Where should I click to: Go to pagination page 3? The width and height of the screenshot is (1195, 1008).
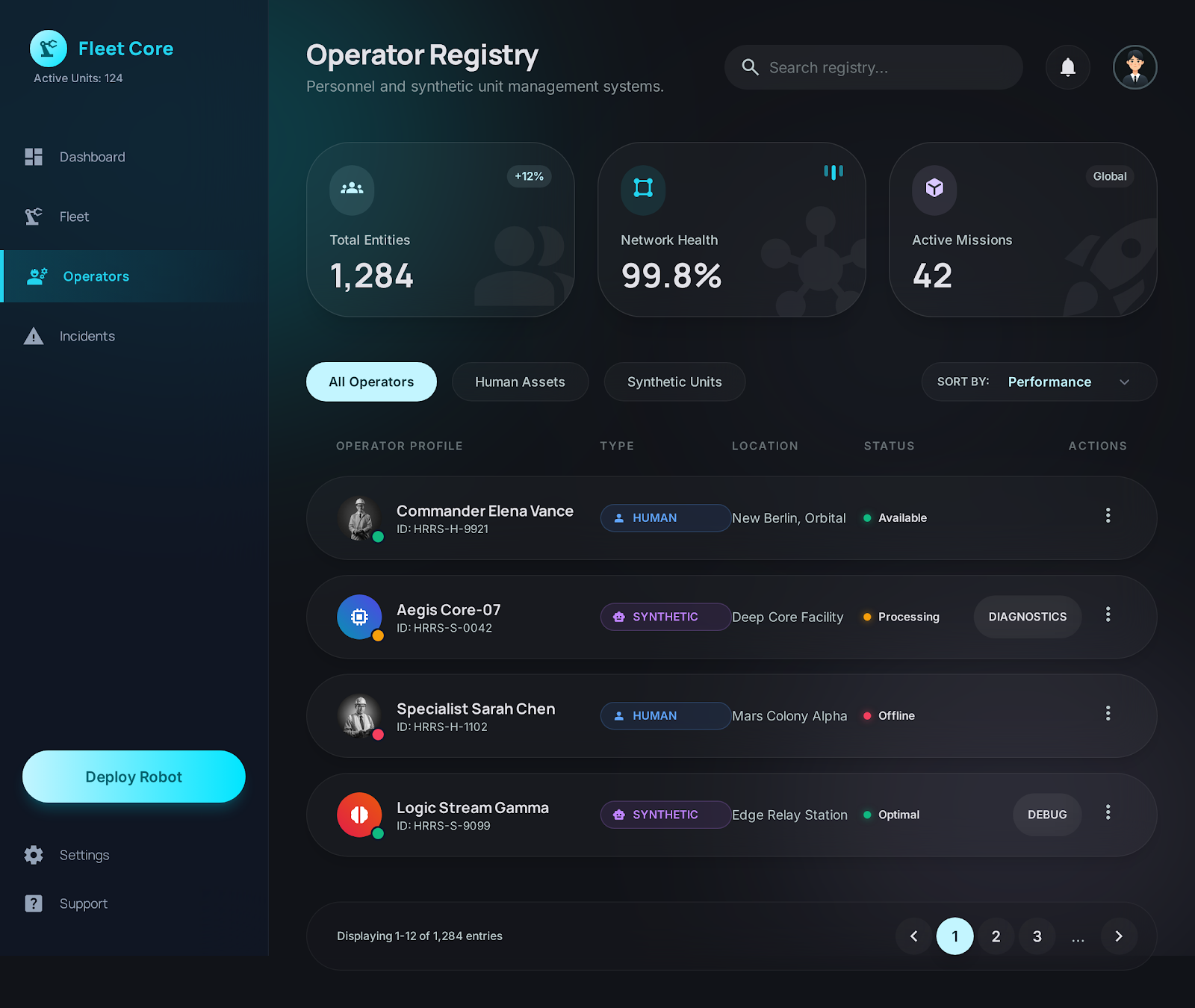point(1037,936)
